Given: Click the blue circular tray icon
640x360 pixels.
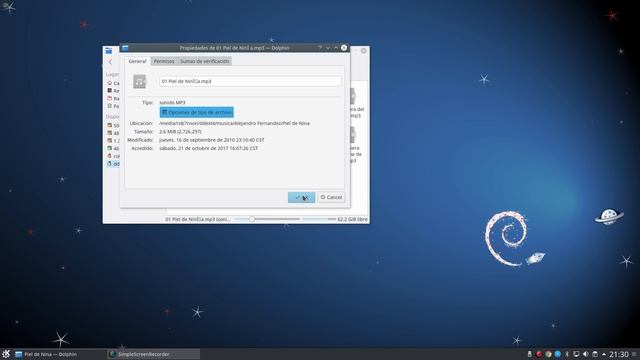Looking at the screenshot, I should [558, 354].
